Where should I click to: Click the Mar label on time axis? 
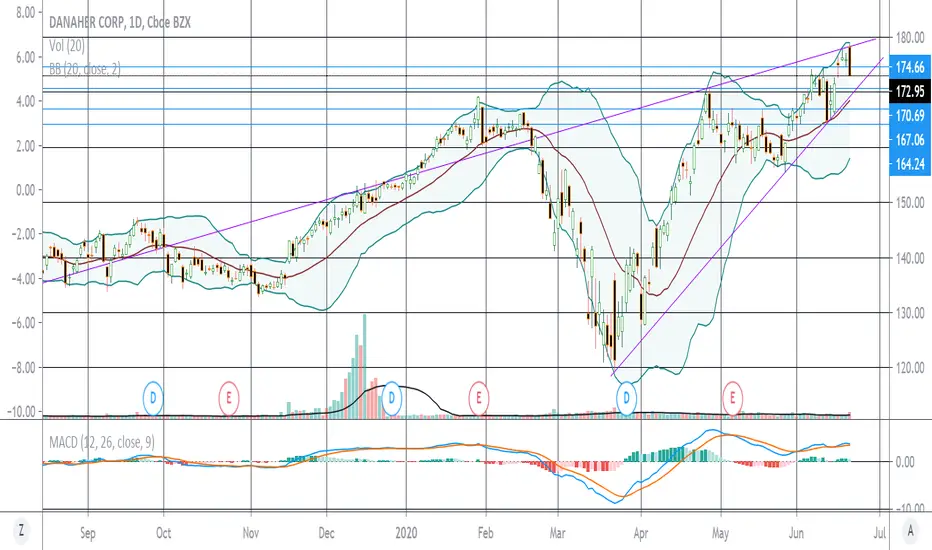coord(558,533)
